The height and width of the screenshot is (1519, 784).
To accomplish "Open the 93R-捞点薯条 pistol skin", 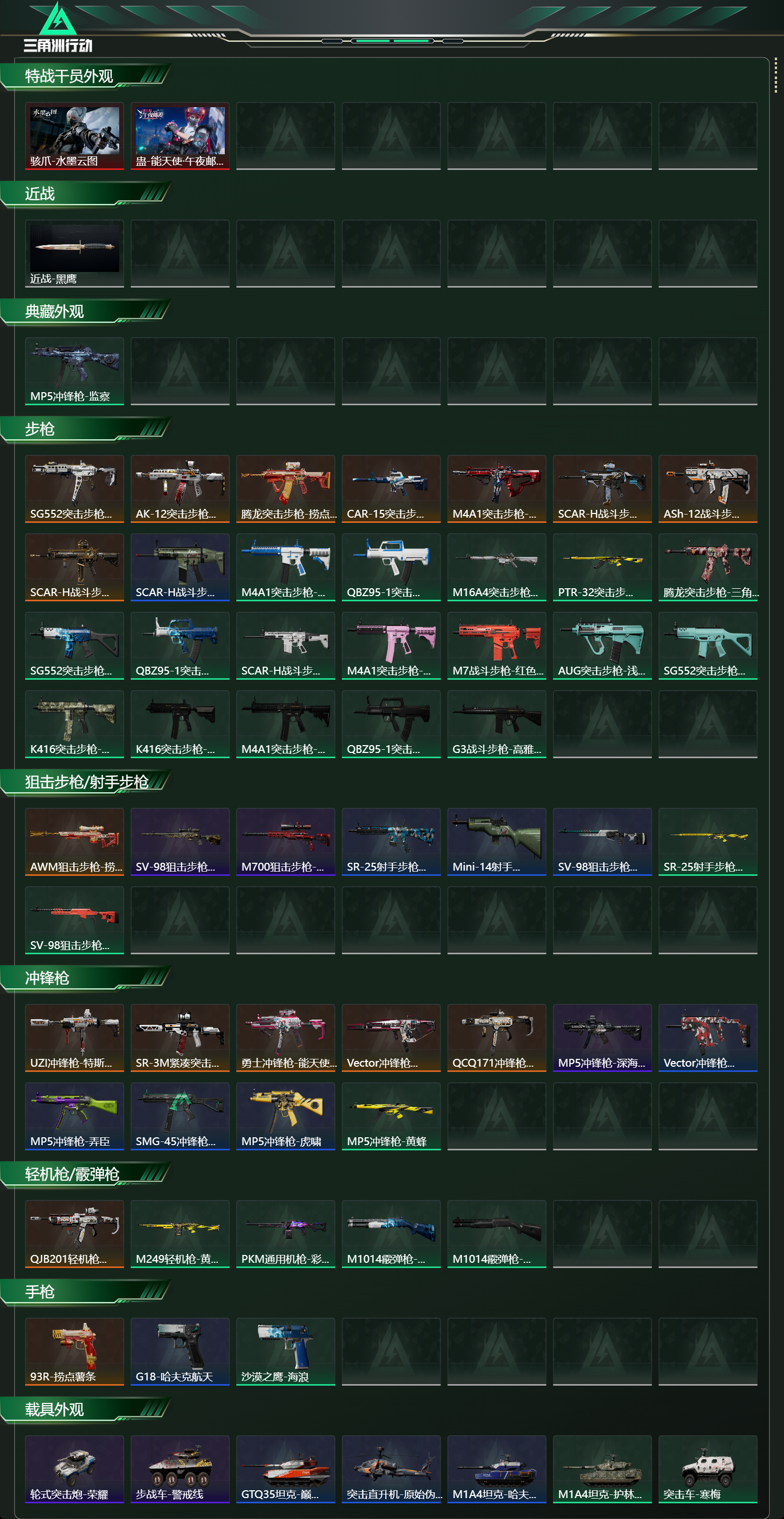I will (74, 1352).
